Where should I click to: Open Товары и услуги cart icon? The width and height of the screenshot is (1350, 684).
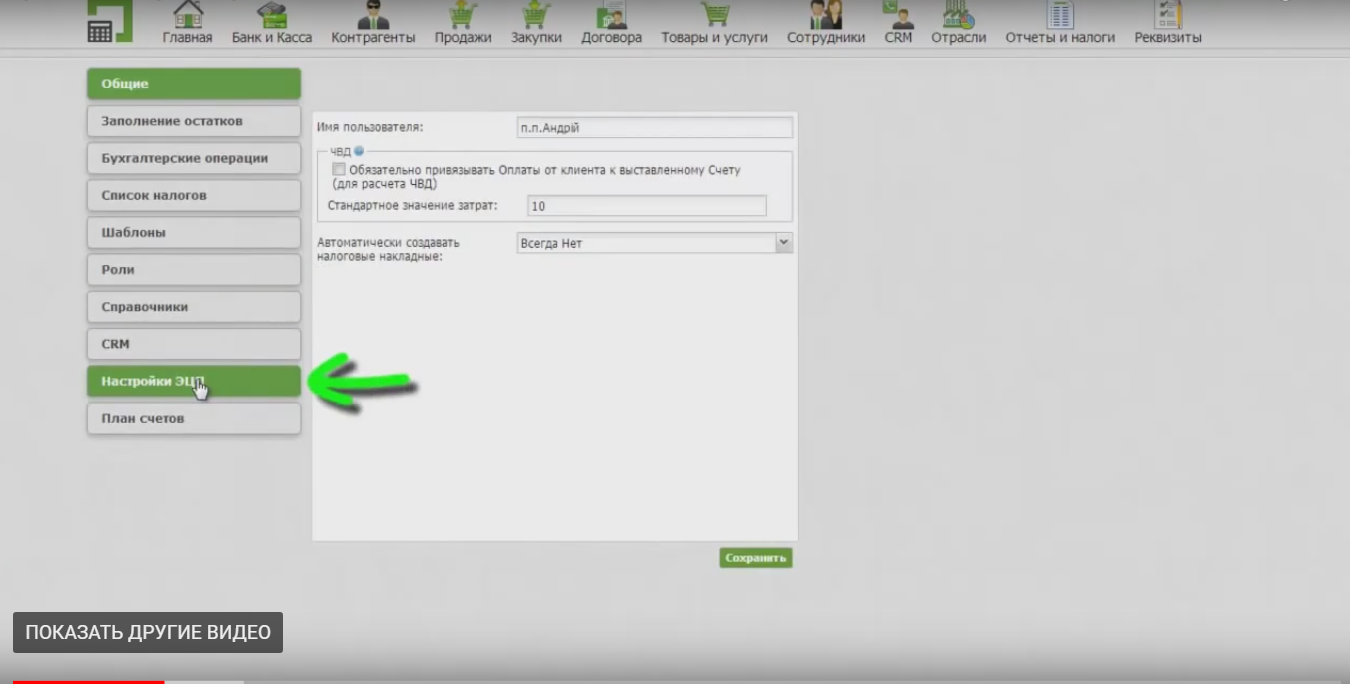point(714,15)
